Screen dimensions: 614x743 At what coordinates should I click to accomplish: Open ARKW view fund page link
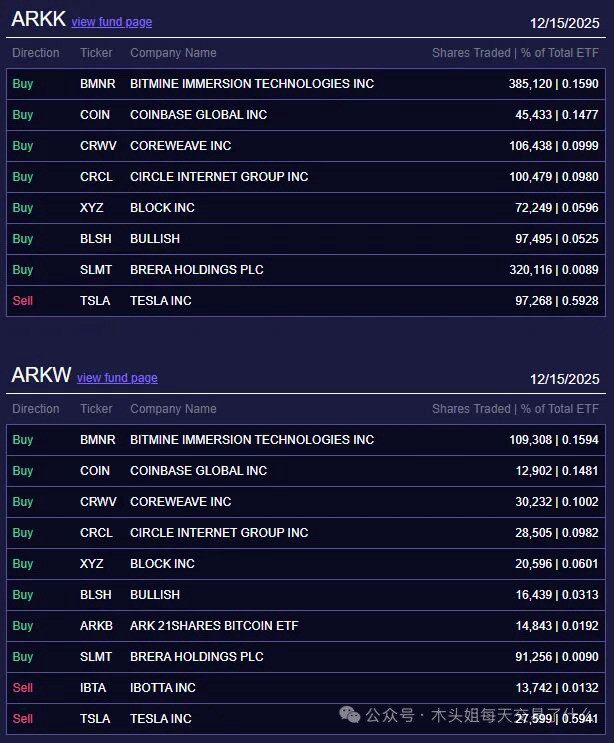117,378
